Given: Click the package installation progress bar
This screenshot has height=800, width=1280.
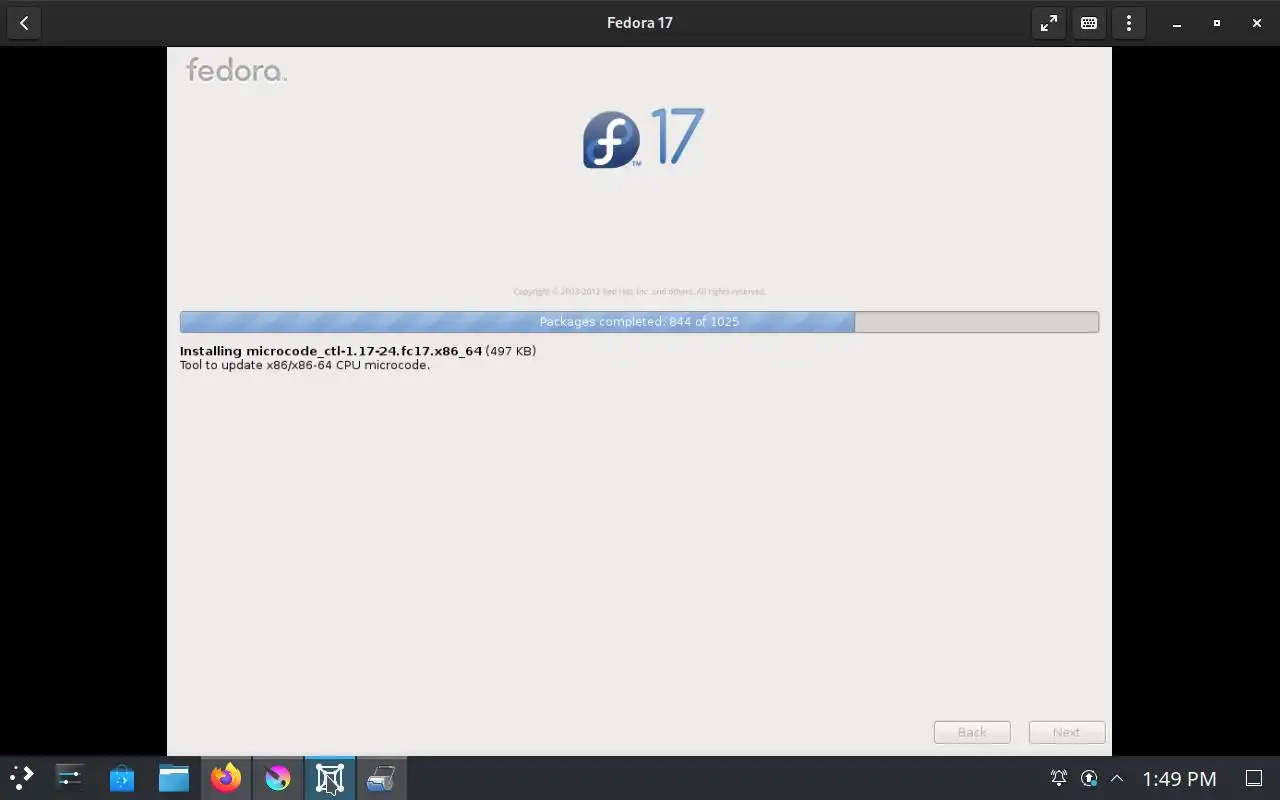Looking at the screenshot, I should 639,322.
